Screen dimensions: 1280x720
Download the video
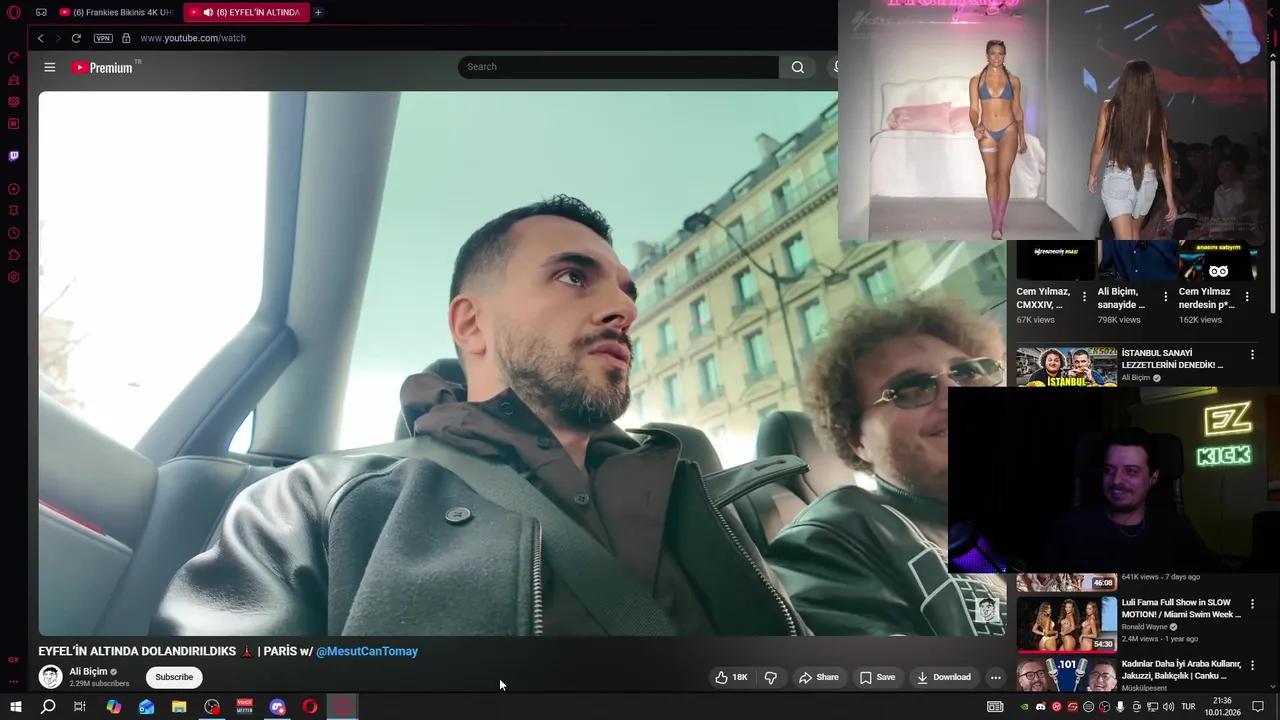943,677
